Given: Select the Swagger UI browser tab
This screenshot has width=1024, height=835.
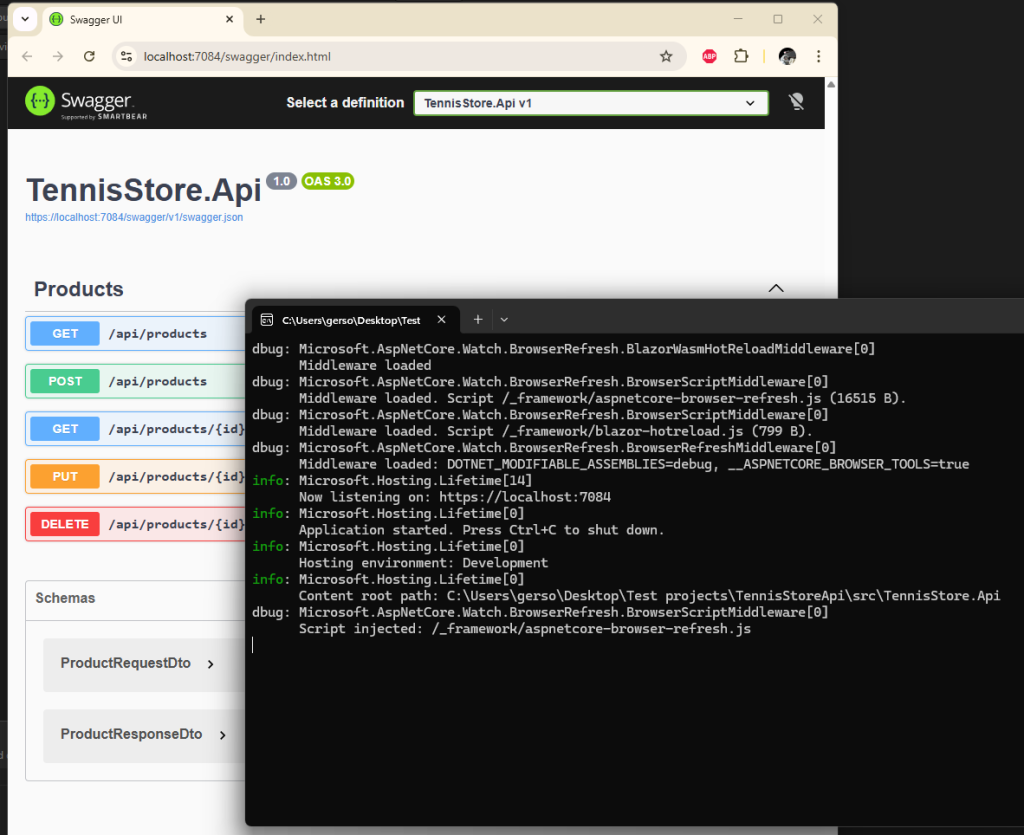Looking at the screenshot, I should (x=143, y=20).
